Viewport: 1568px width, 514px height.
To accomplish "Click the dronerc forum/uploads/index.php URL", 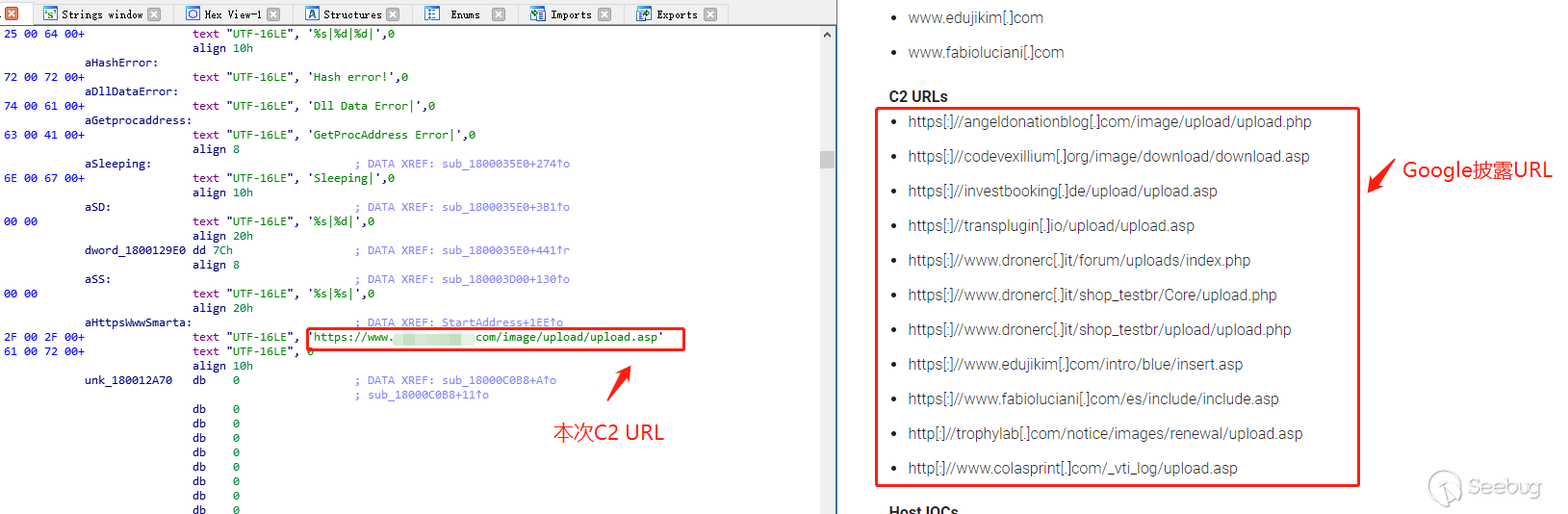I will pos(1079,260).
